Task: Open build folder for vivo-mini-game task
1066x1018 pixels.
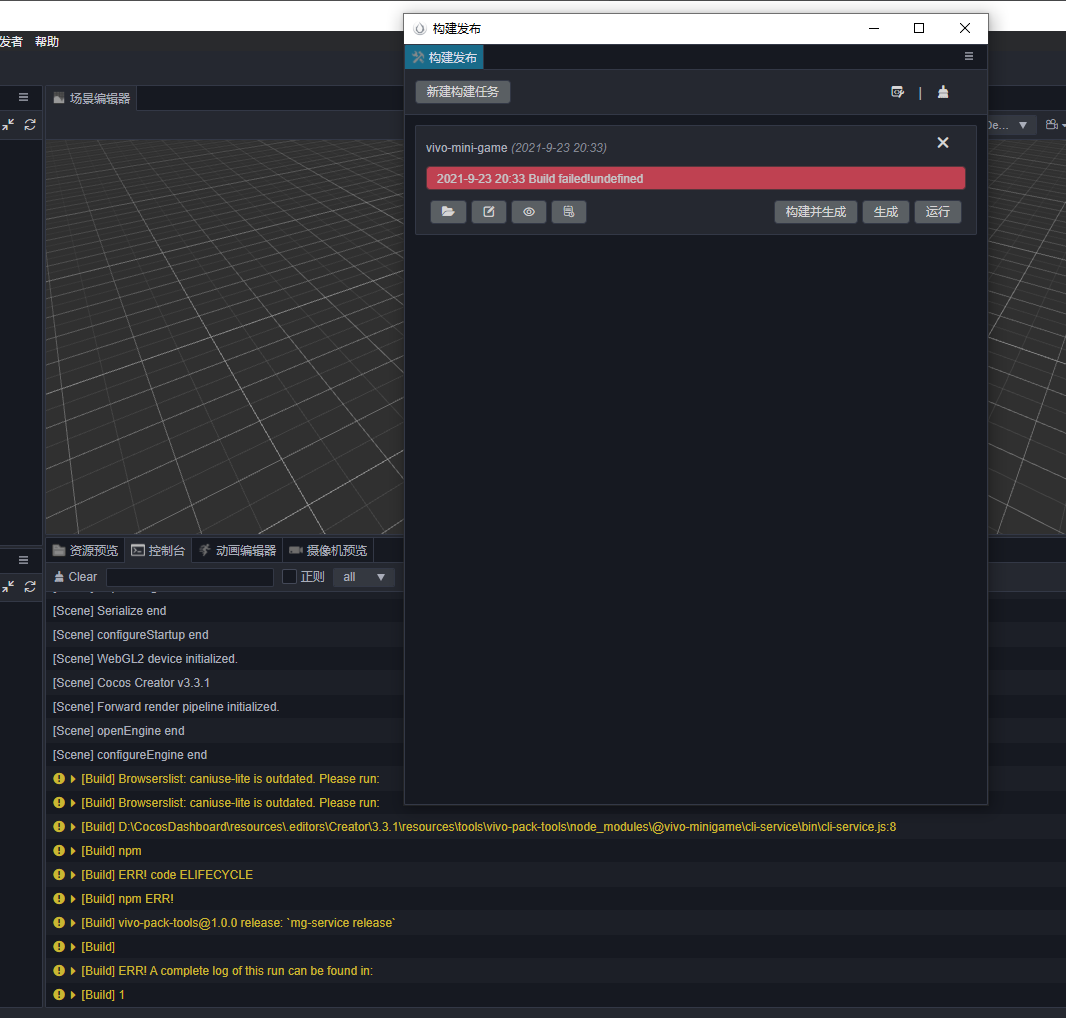Action: tap(448, 211)
